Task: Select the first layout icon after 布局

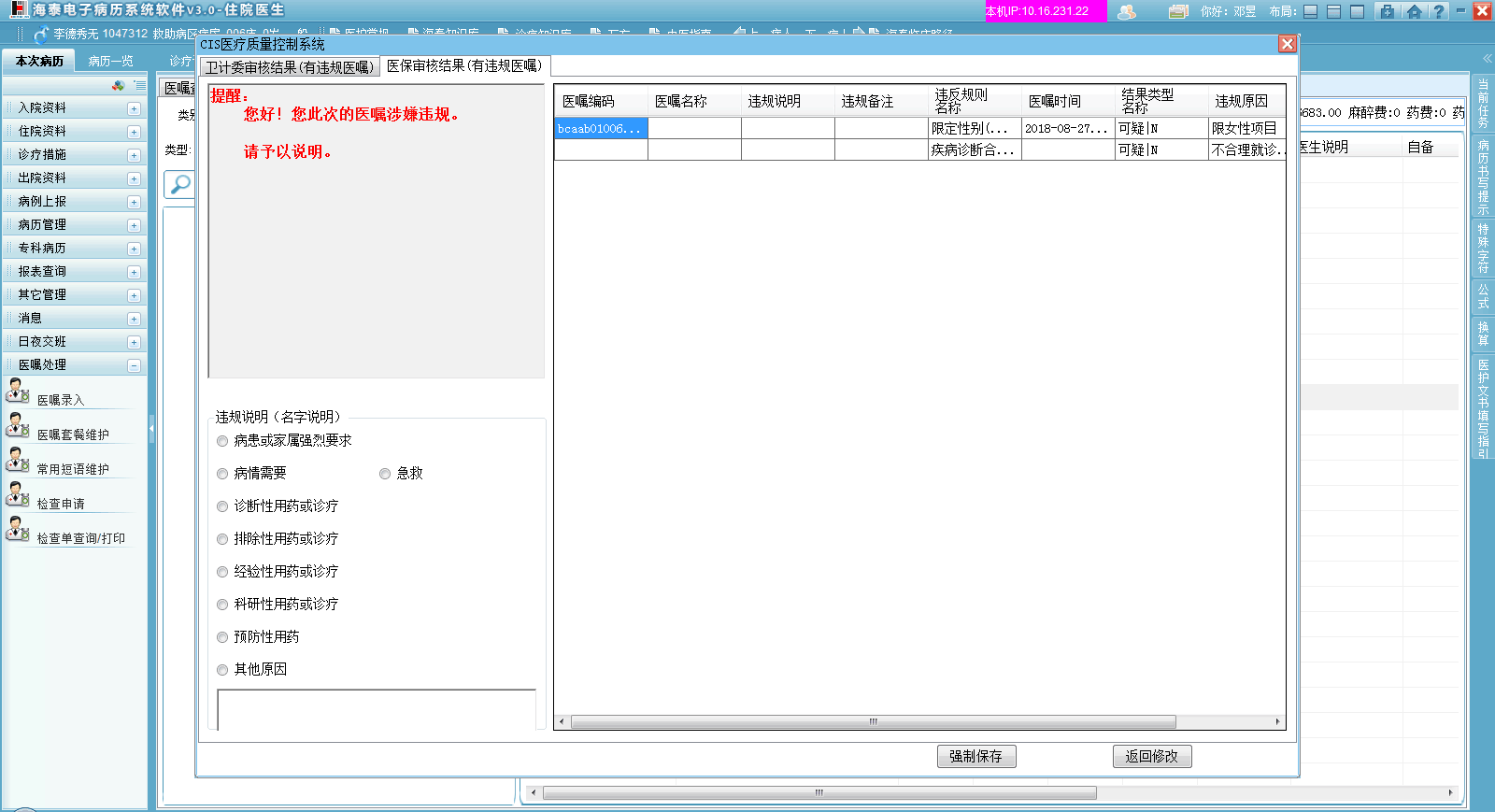Action: click(x=1311, y=11)
